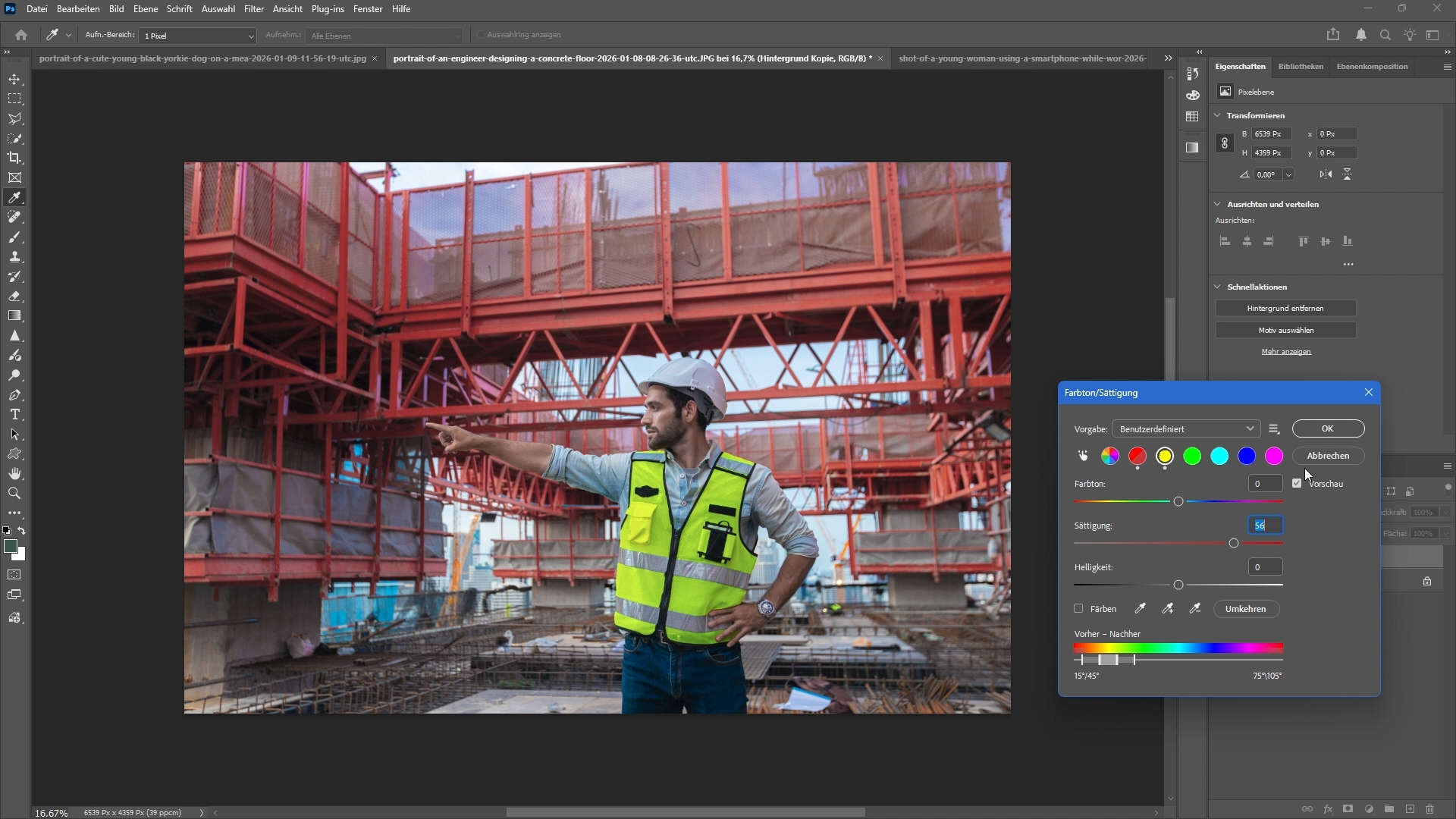The width and height of the screenshot is (1456, 819).
Task: Open the Aufn.-Bereich sample size dropdown
Action: 198,36
